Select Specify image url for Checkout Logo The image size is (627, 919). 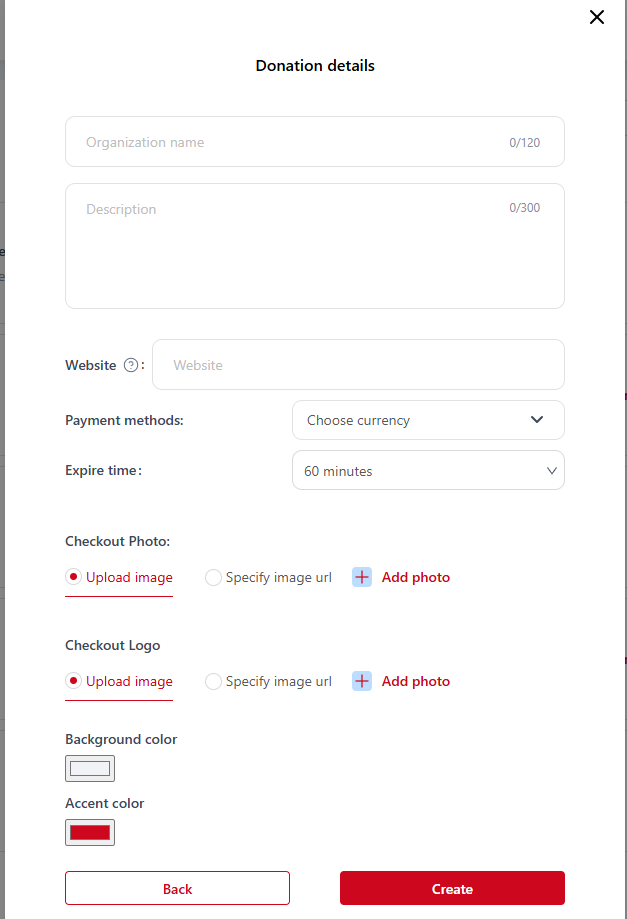pos(213,681)
